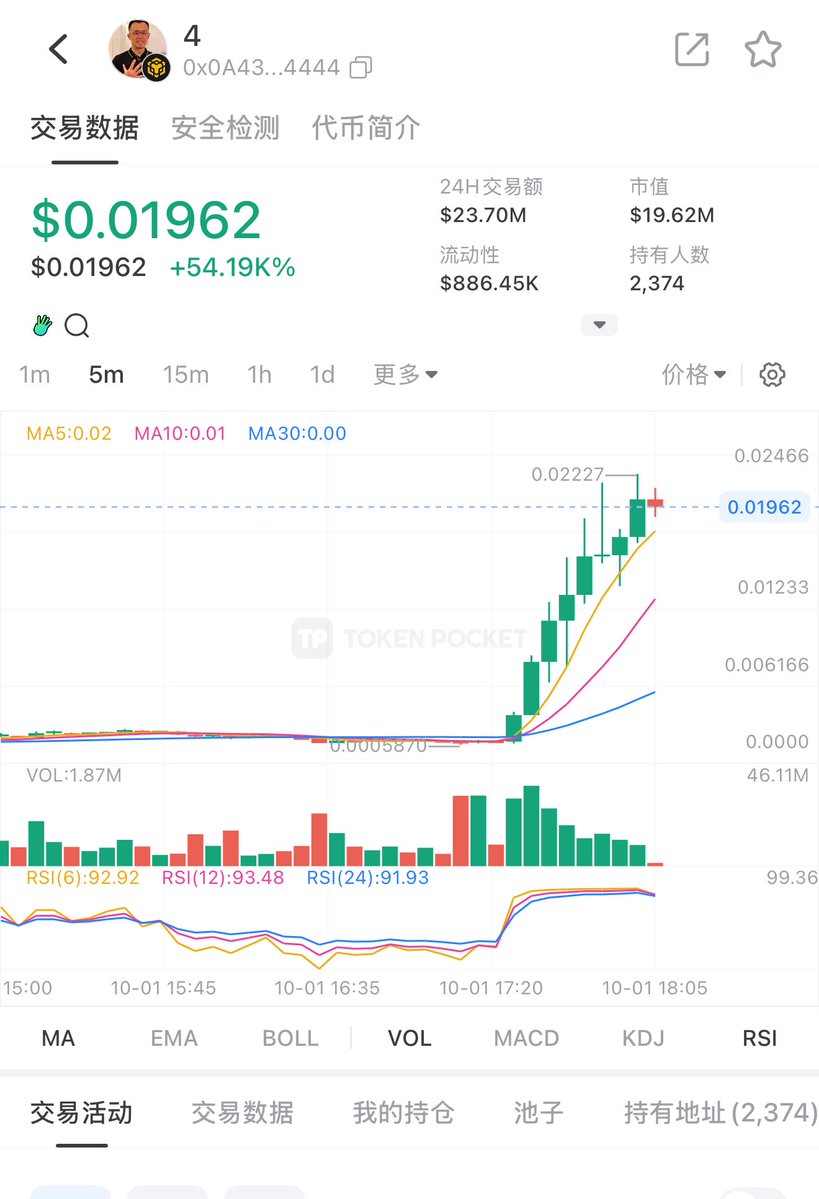Switch to 安全检测 tab
819x1199 pixels.
(x=225, y=128)
